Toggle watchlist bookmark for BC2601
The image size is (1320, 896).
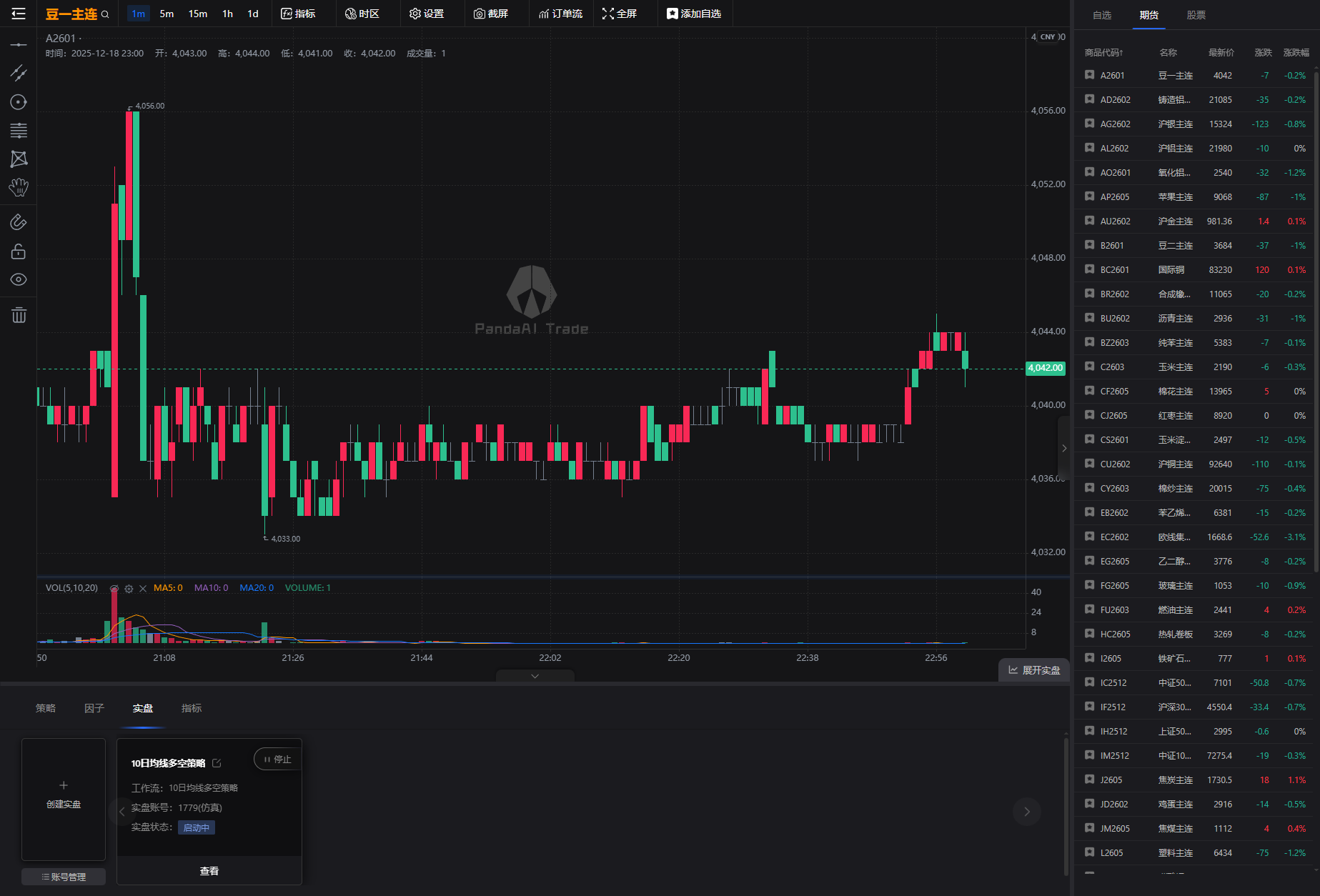(1089, 269)
